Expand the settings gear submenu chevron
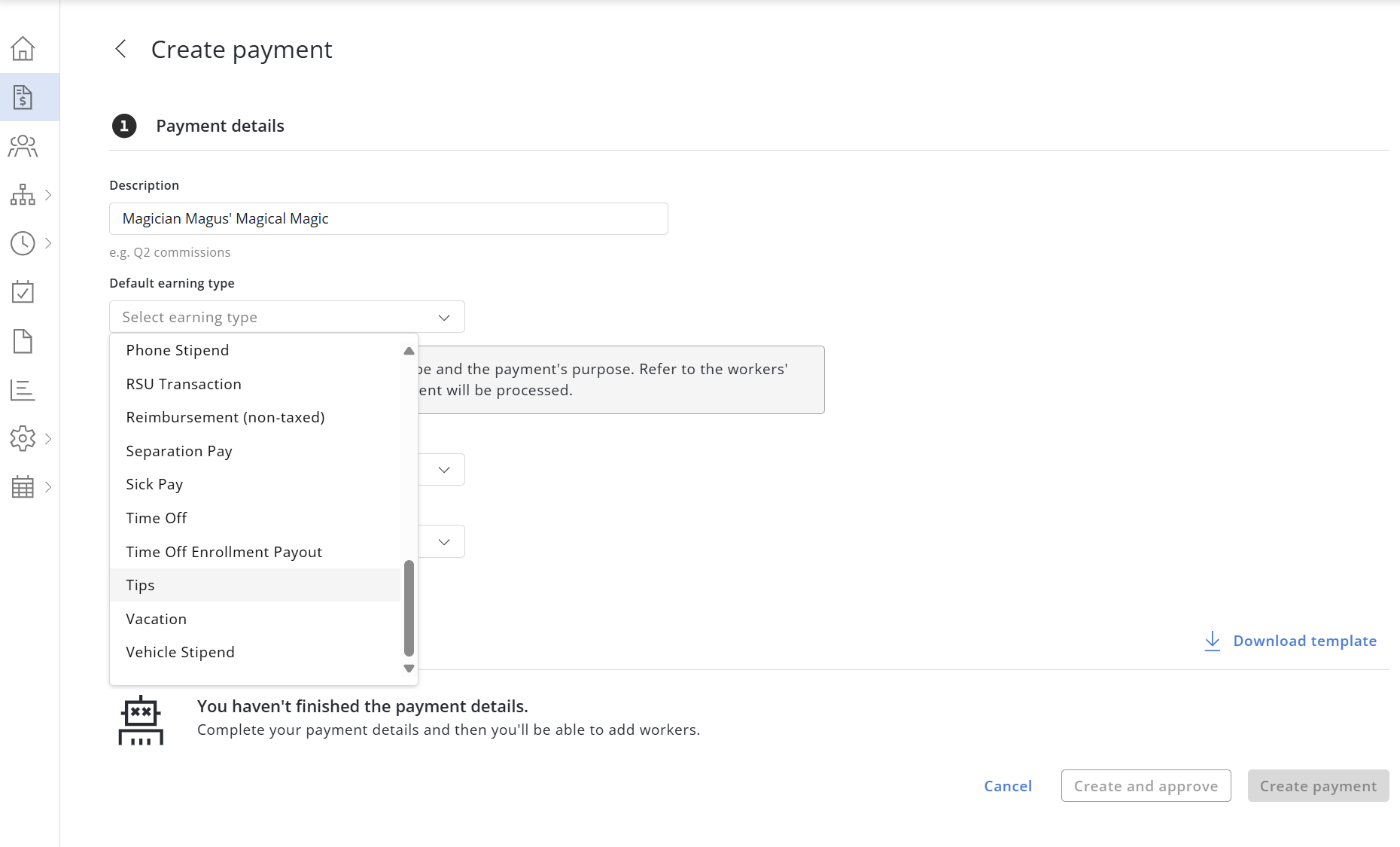The height and width of the screenshot is (847, 1400). pos(48,438)
